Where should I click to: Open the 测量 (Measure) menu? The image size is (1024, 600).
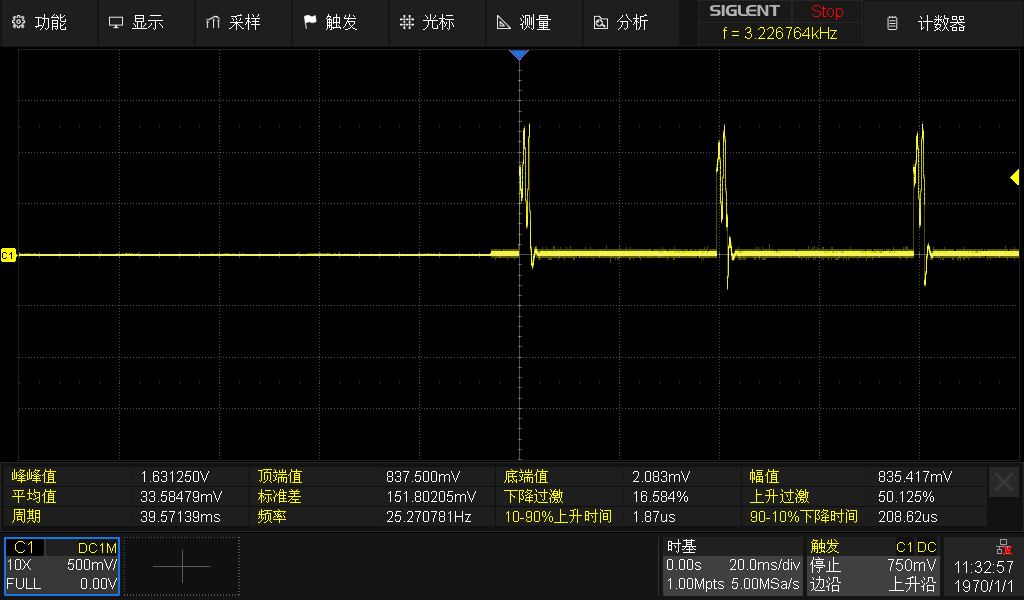524,23
